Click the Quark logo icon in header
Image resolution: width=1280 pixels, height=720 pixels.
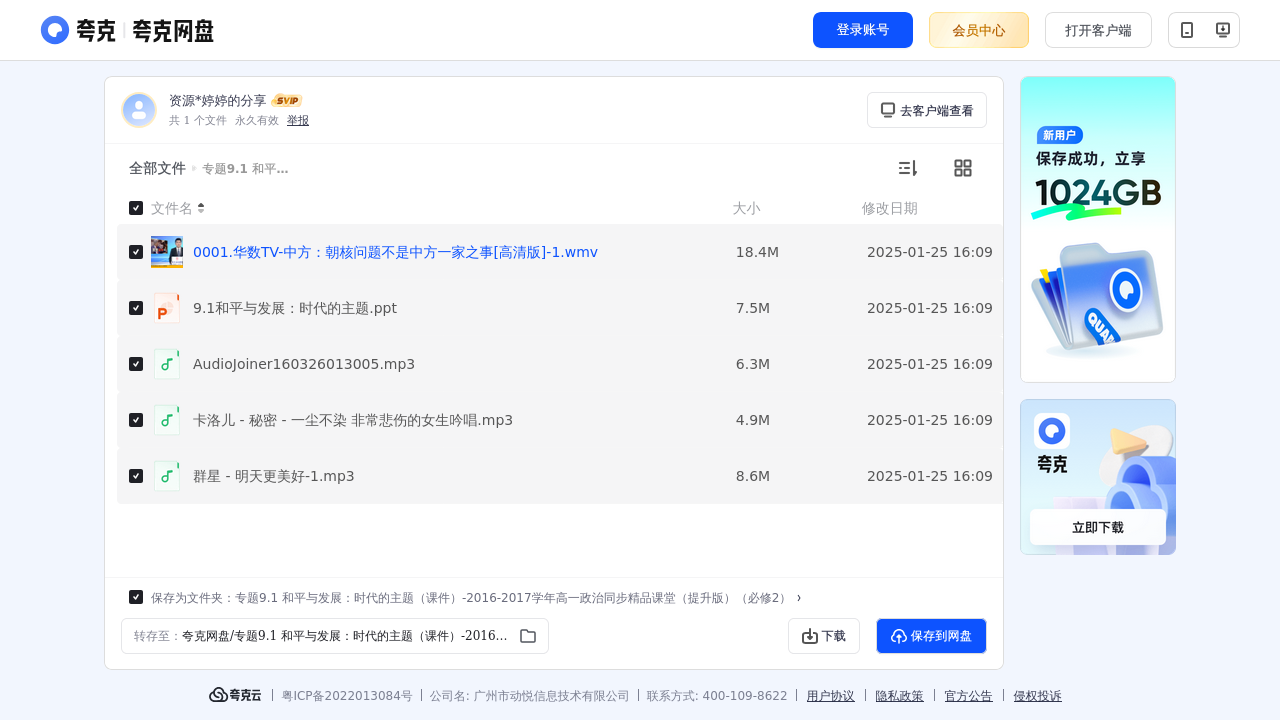click(x=55, y=30)
